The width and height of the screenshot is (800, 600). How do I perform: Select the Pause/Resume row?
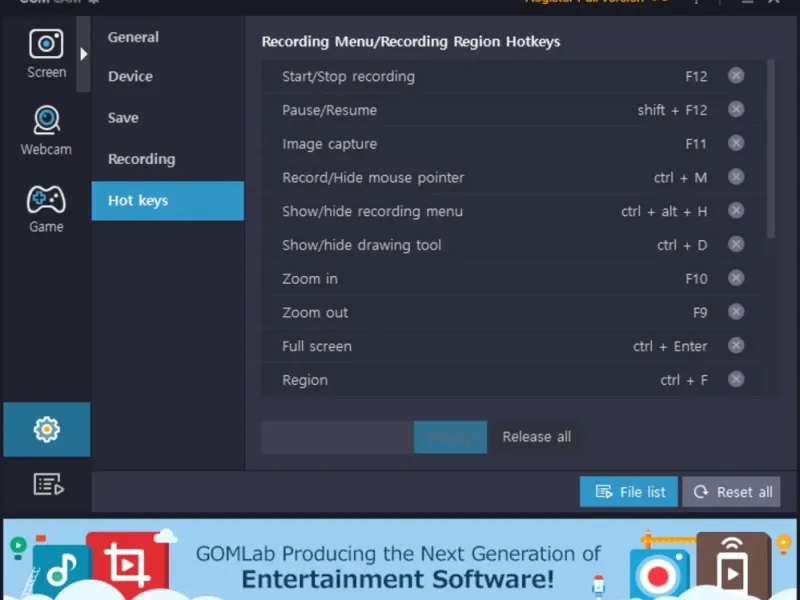pos(514,110)
